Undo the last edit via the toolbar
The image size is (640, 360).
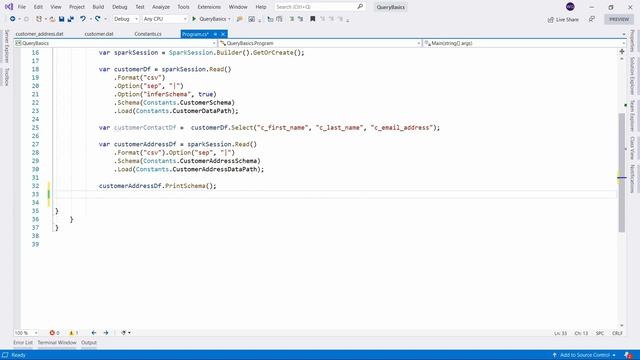click(83, 19)
